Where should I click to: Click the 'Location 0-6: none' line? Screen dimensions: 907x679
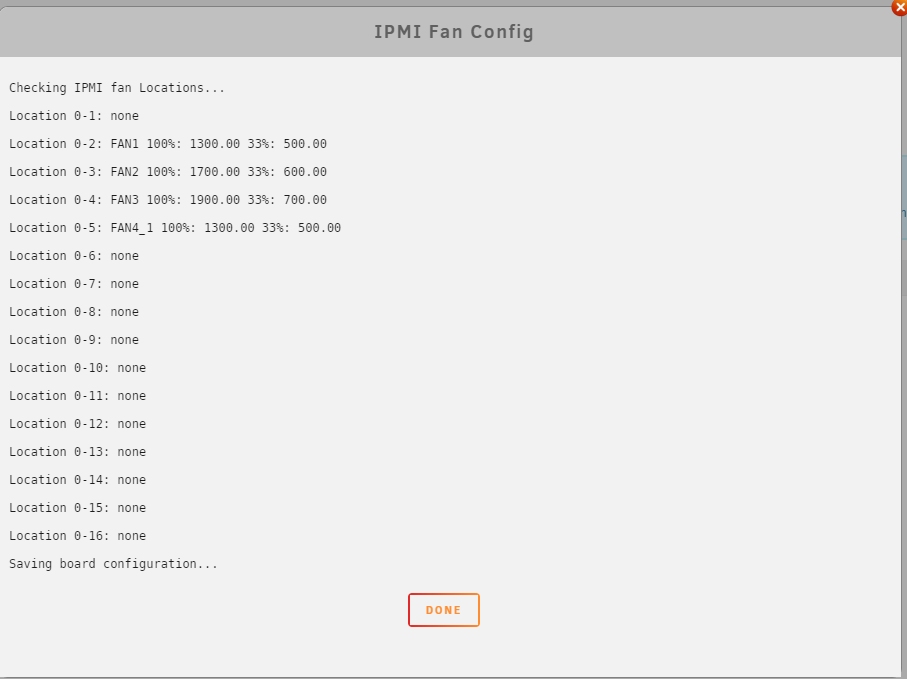click(x=74, y=256)
